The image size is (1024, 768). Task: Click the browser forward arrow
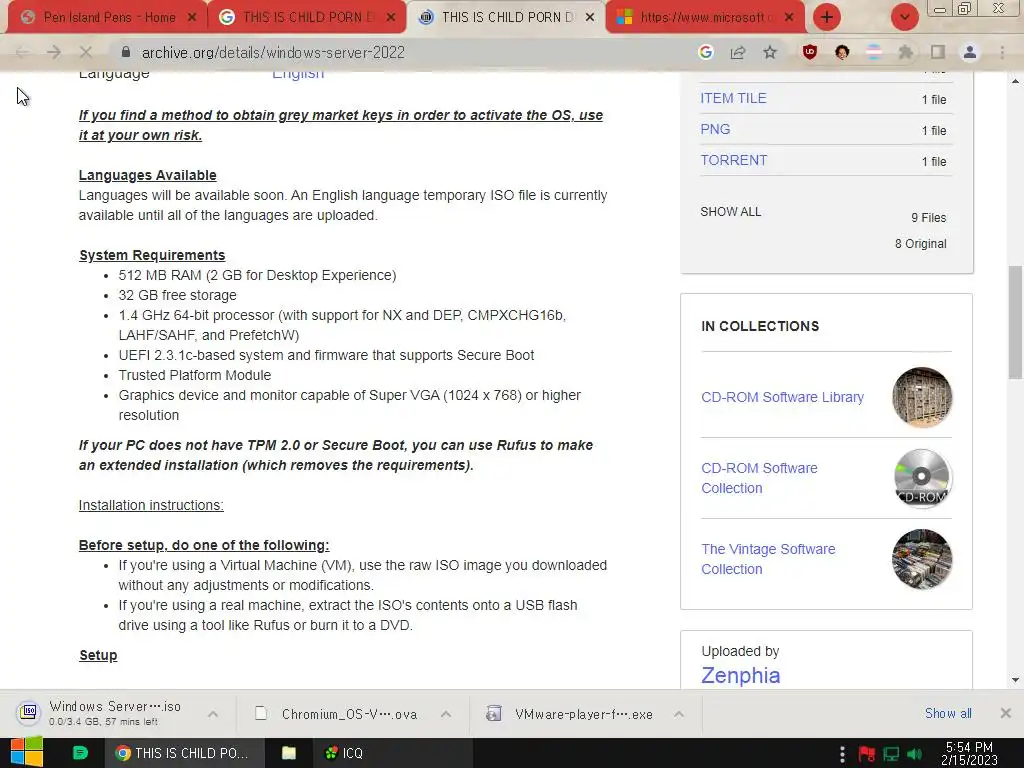pos(54,52)
